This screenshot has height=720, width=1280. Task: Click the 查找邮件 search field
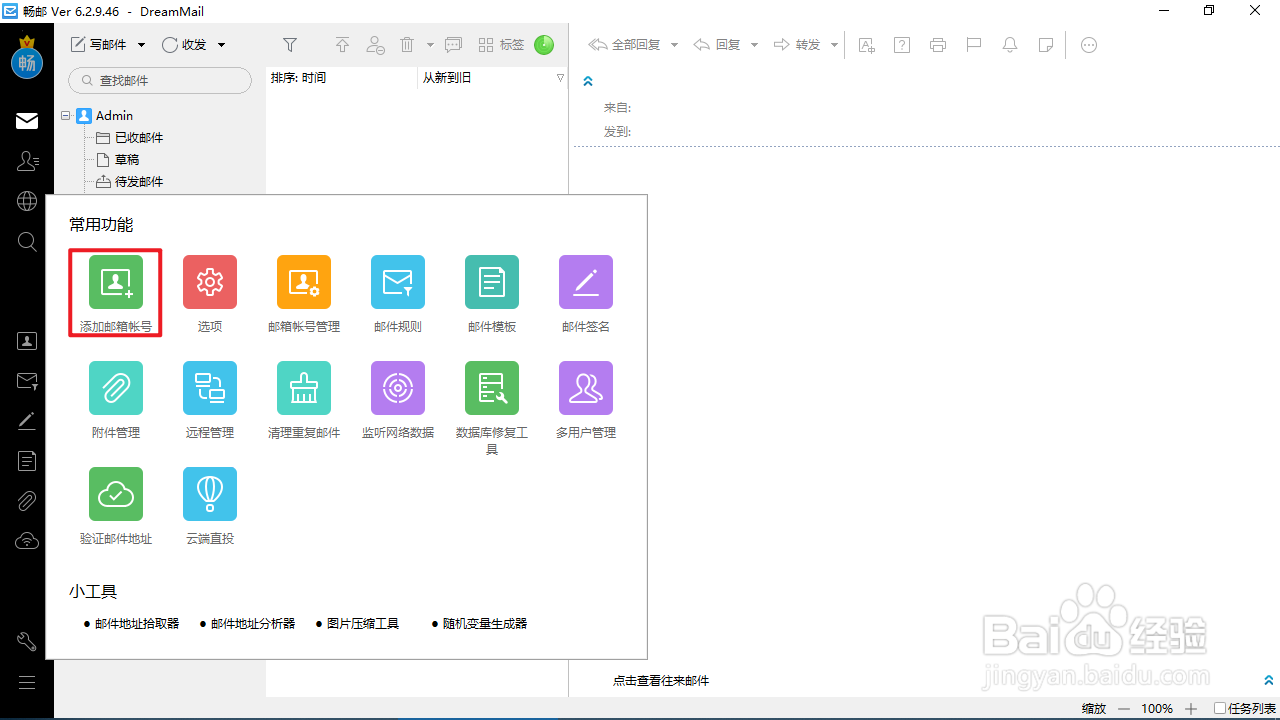click(x=160, y=80)
